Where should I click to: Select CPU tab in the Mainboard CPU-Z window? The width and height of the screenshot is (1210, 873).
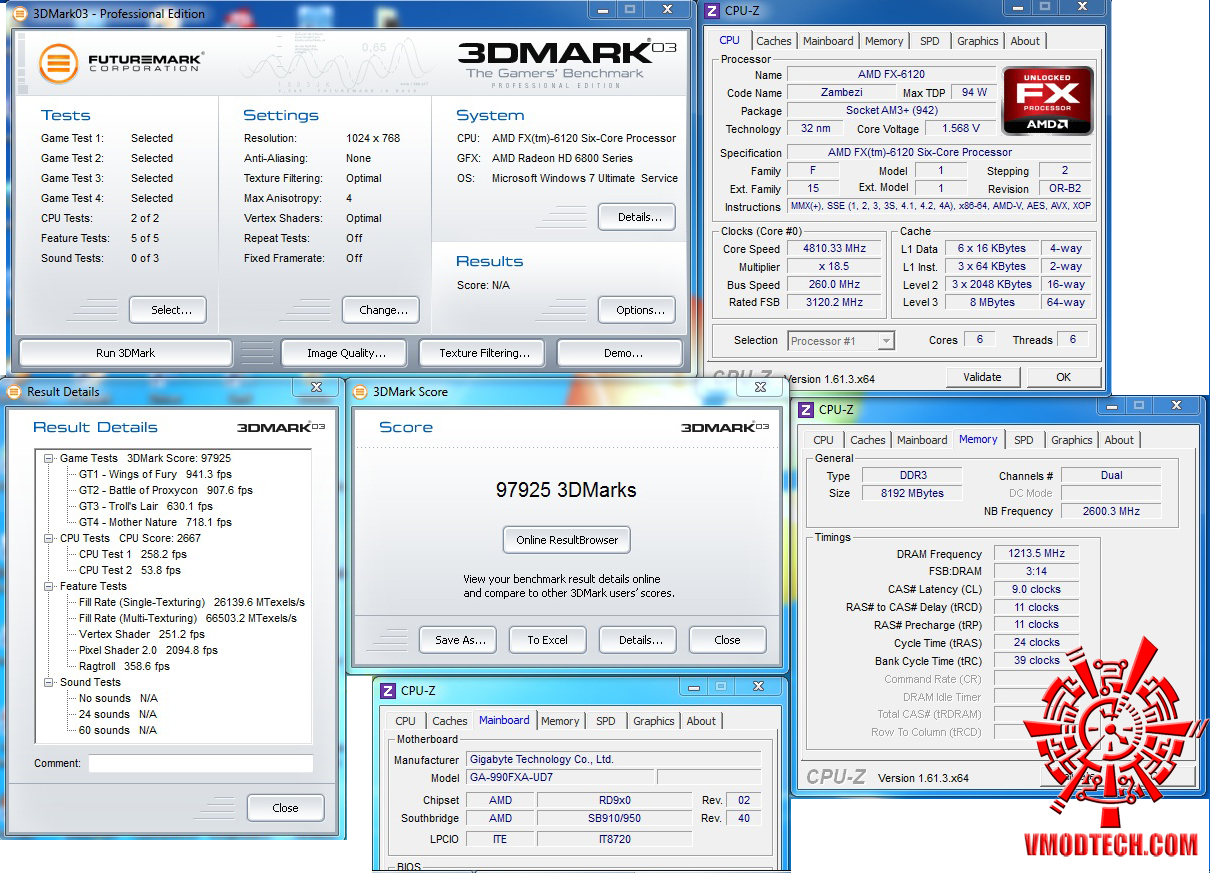click(x=405, y=721)
